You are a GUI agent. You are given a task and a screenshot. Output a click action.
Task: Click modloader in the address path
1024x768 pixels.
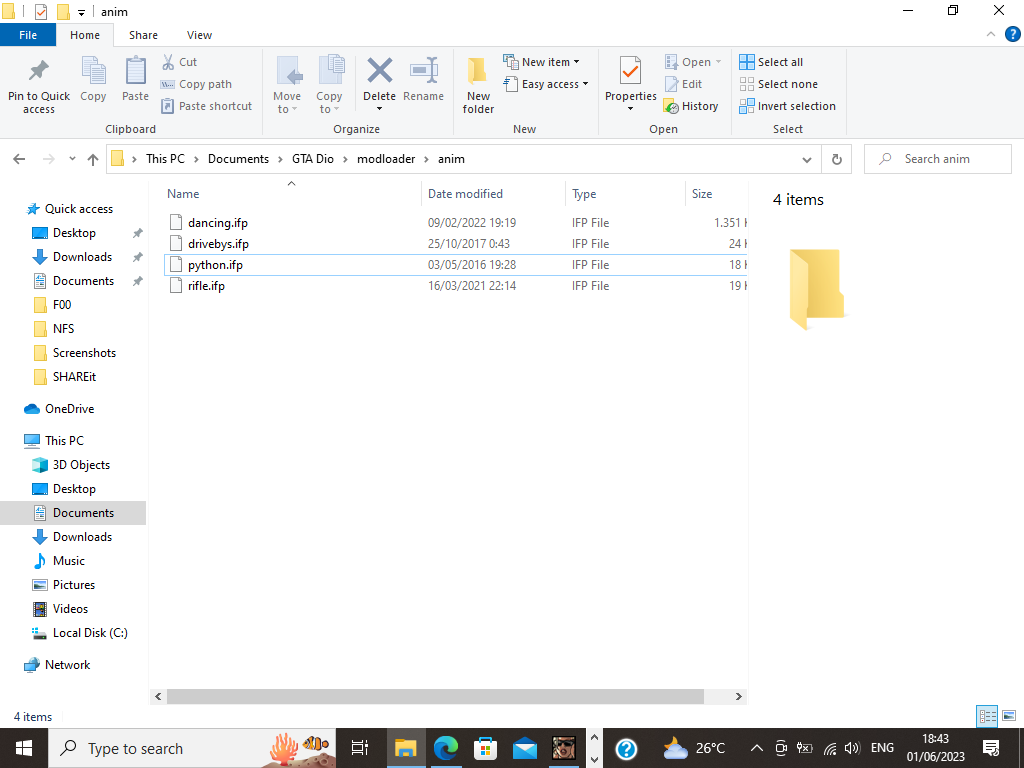[x=386, y=159]
